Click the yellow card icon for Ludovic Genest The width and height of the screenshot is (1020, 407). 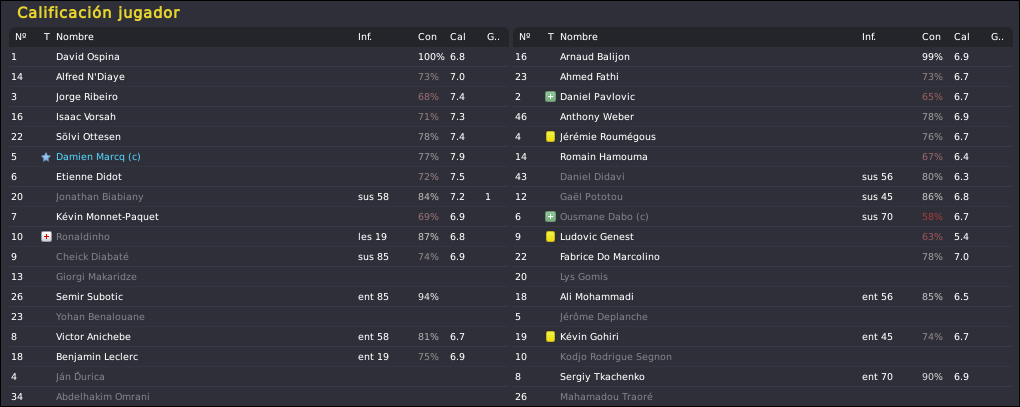pyautogui.click(x=550, y=237)
